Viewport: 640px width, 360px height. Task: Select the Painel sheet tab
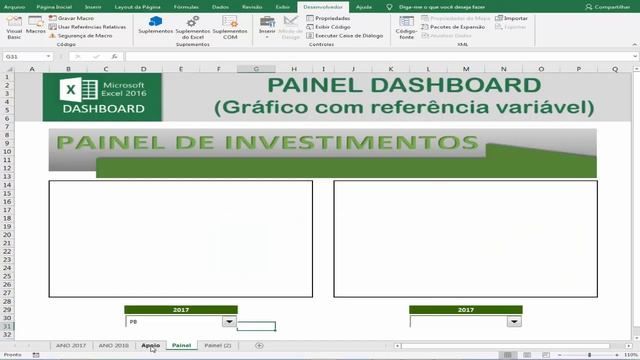pos(181,345)
